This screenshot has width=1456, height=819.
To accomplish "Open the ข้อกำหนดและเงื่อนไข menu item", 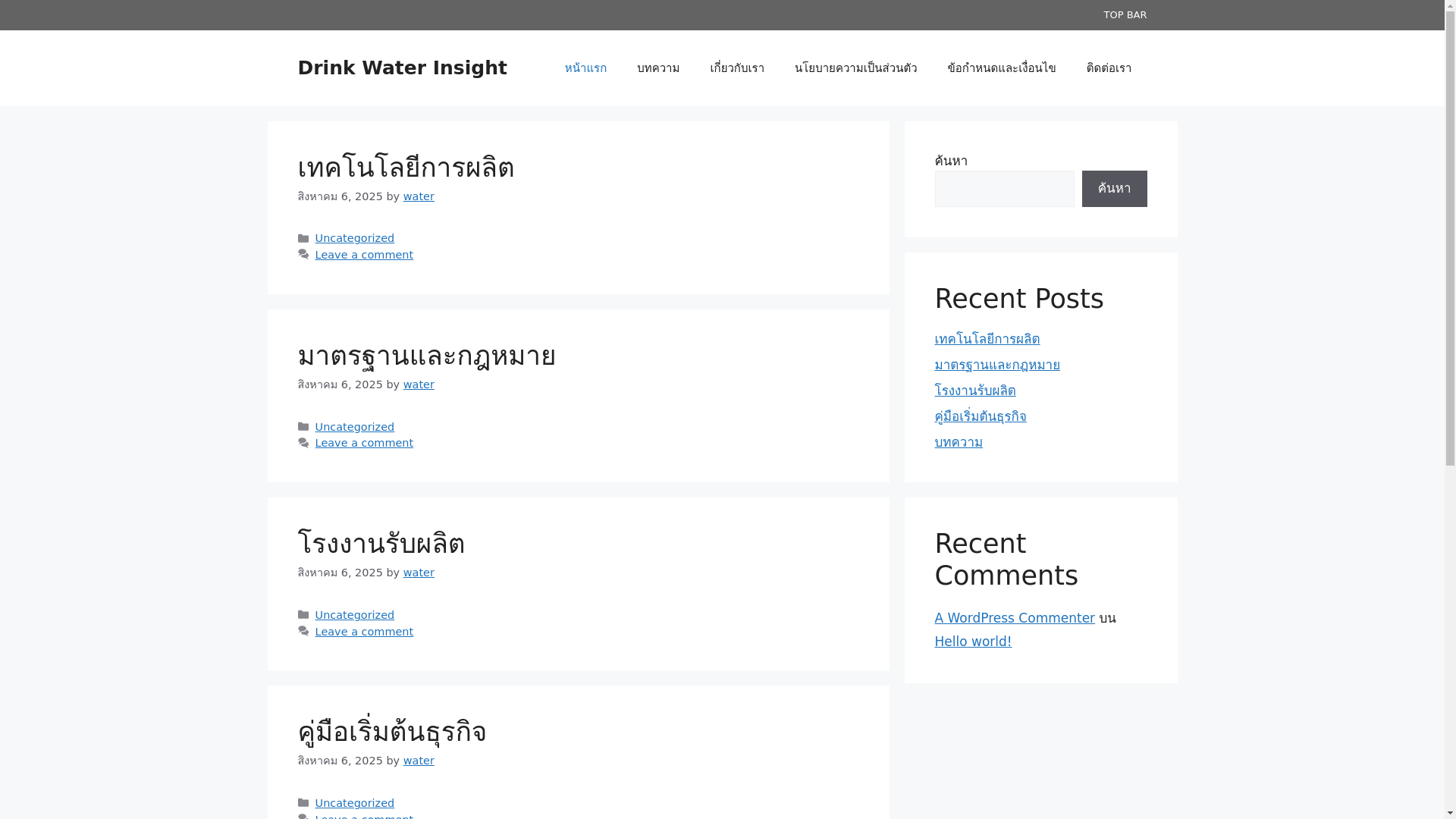I will (x=1001, y=68).
